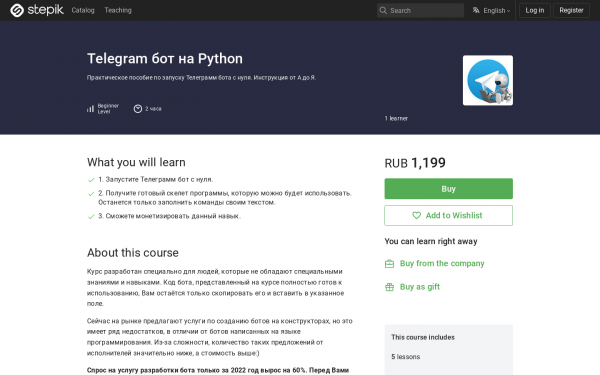The width and height of the screenshot is (600, 375).
Task: Click the checkmark by 'Сможете монетизировать'
Action: point(91,217)
